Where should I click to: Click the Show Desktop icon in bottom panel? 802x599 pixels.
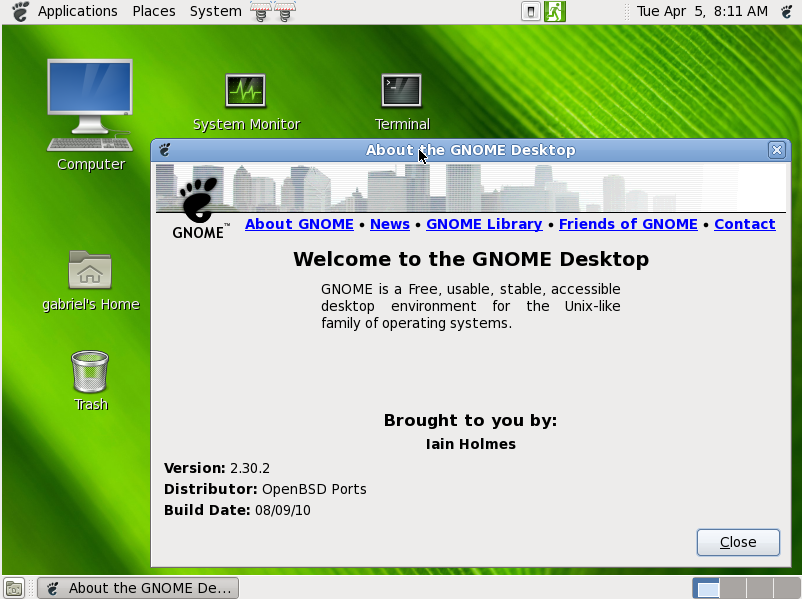tap(14, 588)
